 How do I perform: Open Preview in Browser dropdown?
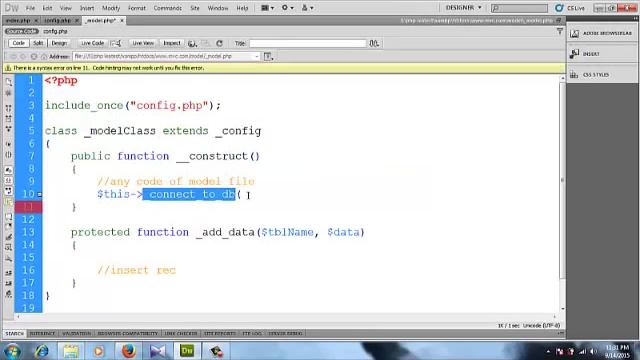[192, 43]
